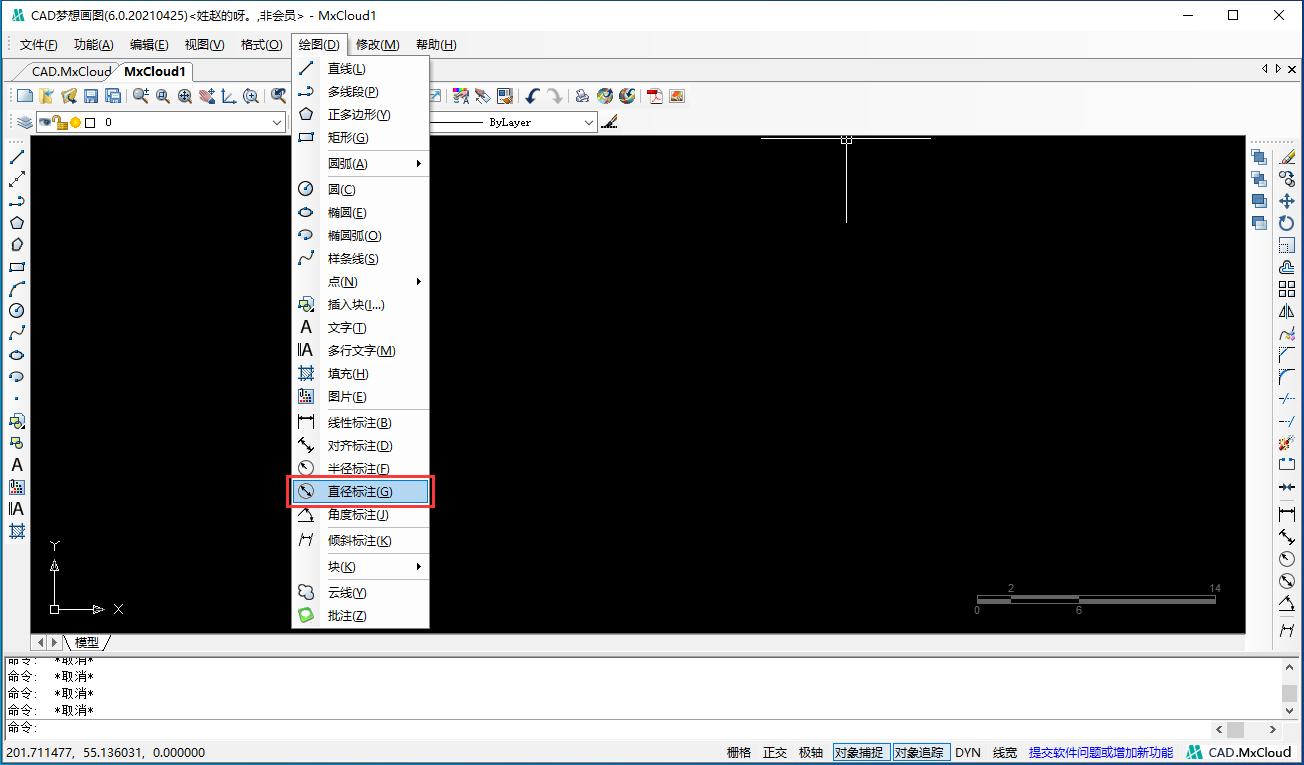The width and height of the screenshot is (1304, 765).
Task: Select the 模型 model tab
Action: pos(87,642)
